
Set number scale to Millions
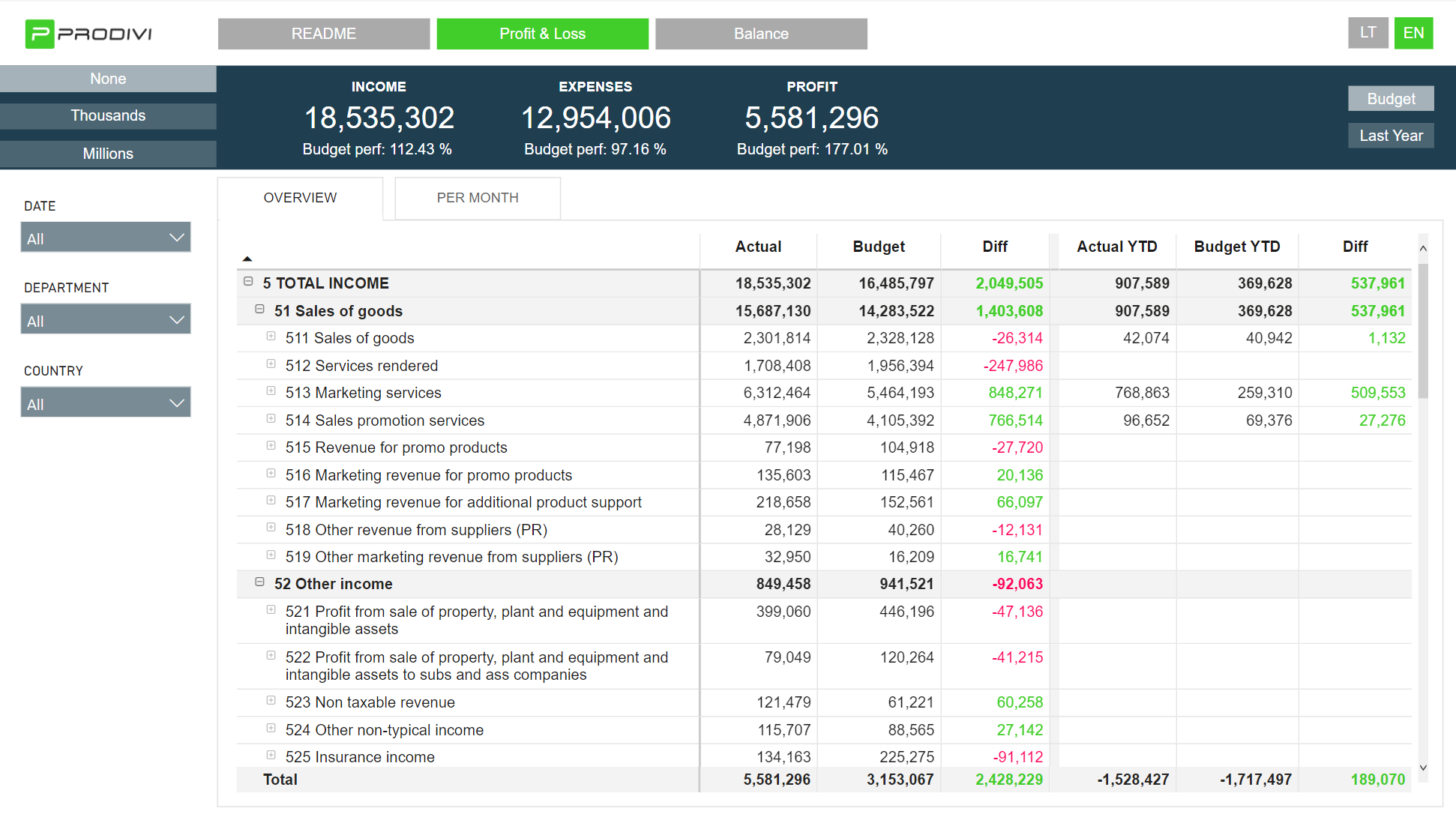click(108, 154)
